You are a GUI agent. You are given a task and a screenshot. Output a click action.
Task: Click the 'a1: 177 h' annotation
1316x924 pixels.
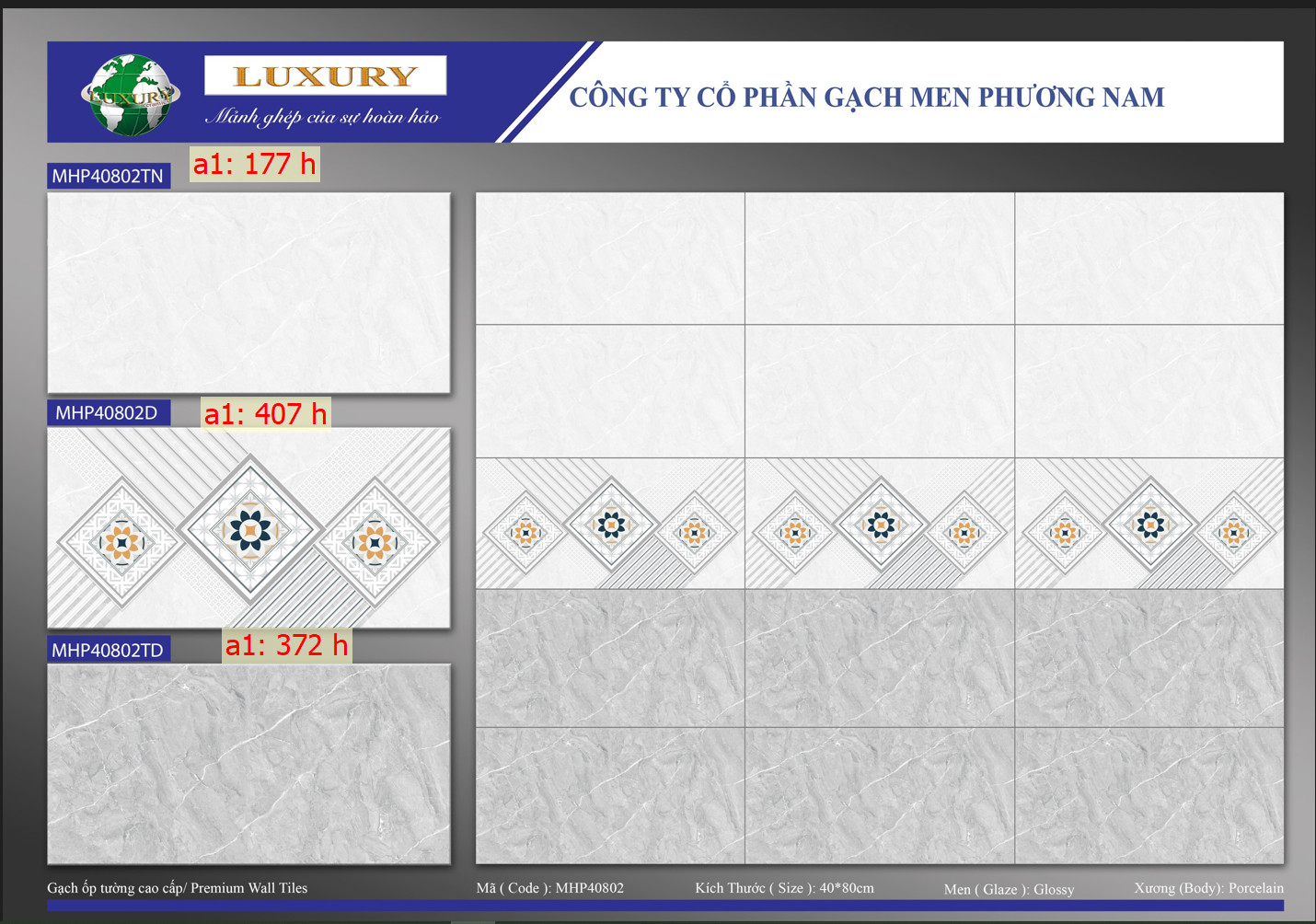[255, 164]
